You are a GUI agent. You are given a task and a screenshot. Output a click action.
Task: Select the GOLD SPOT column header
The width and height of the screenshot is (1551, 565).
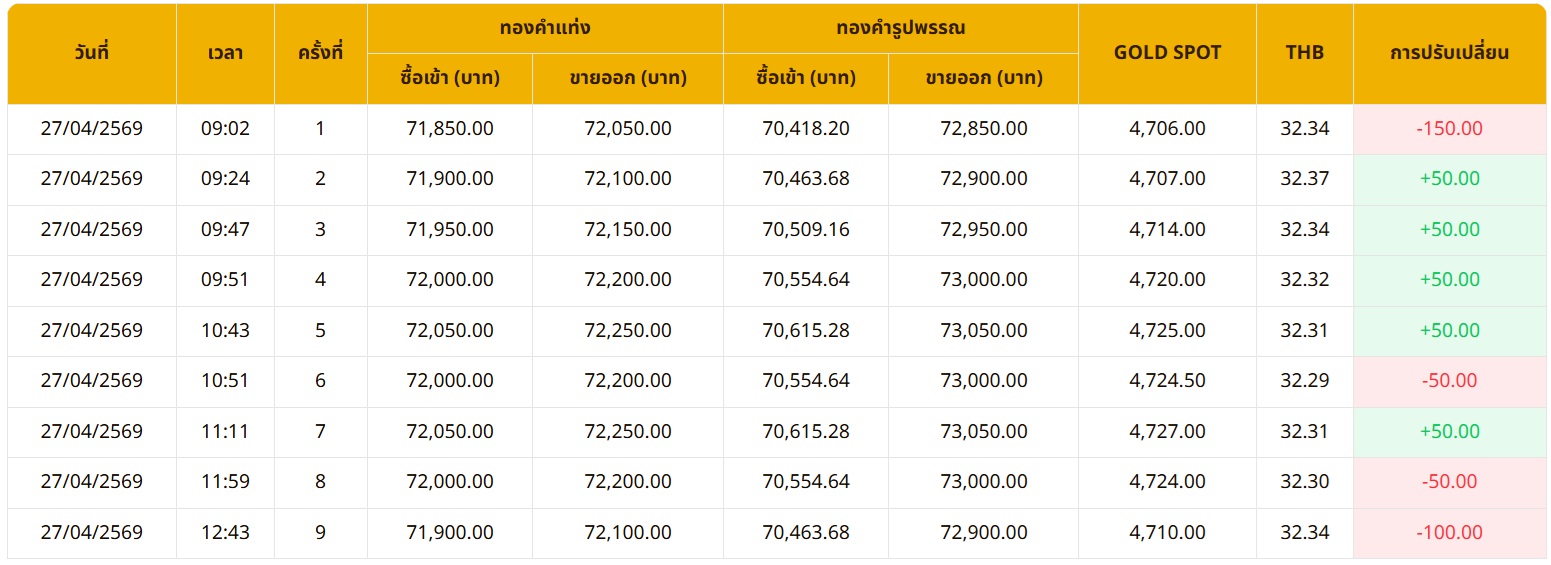tap(1167, 53)
